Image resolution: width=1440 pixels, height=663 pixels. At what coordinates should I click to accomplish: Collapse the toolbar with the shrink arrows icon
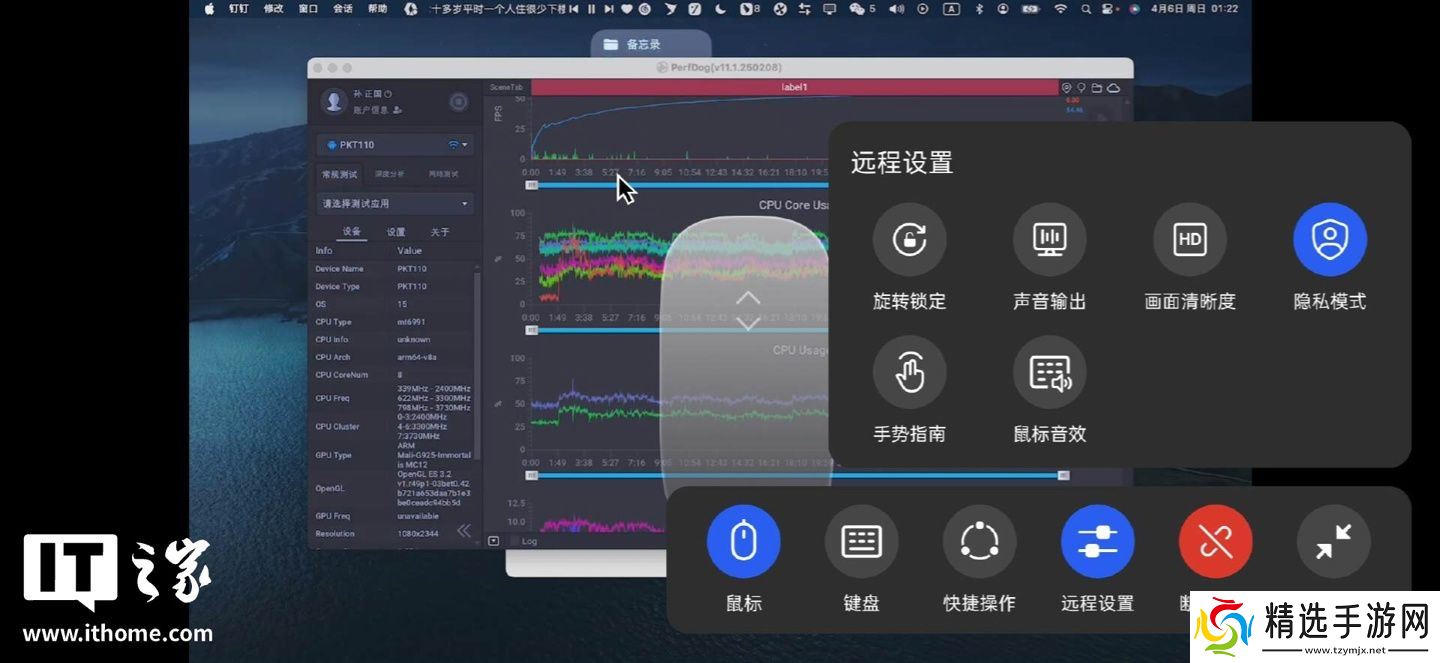click(x=1333, y=542)
